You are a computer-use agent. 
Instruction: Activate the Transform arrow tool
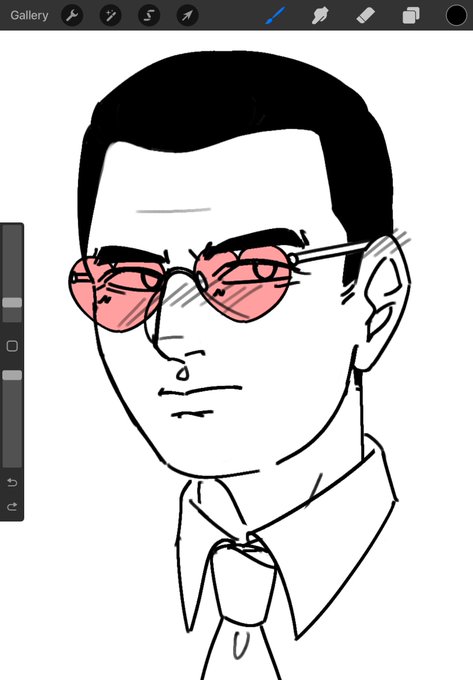coord(187,16)
